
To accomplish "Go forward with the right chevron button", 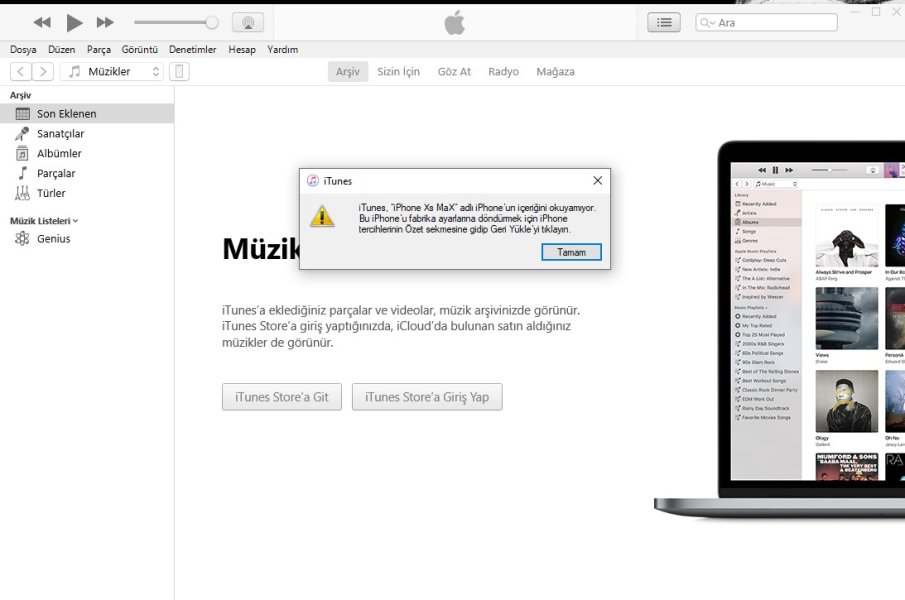I will click(43, 71).
